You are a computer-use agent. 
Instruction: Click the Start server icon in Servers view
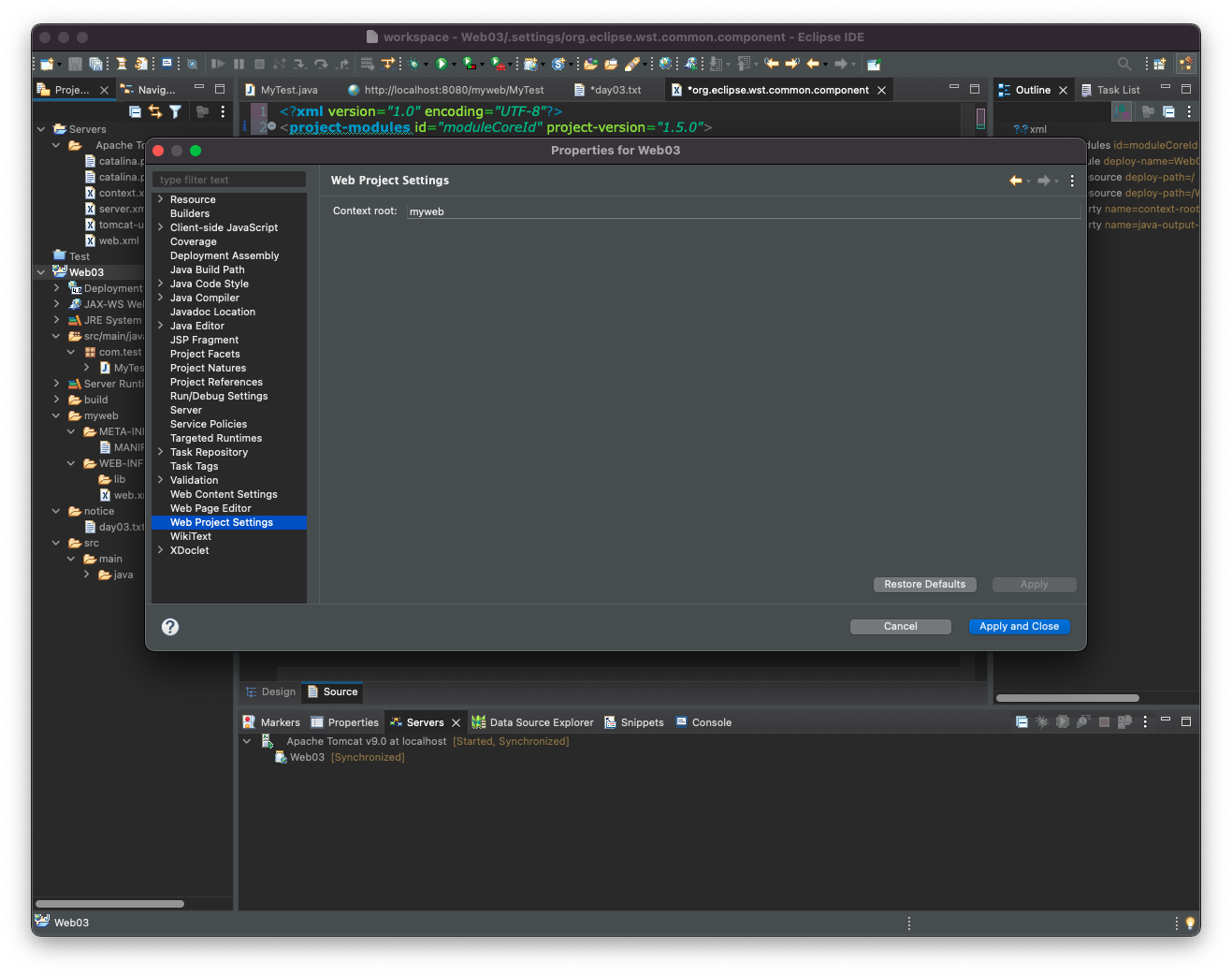1063,722
